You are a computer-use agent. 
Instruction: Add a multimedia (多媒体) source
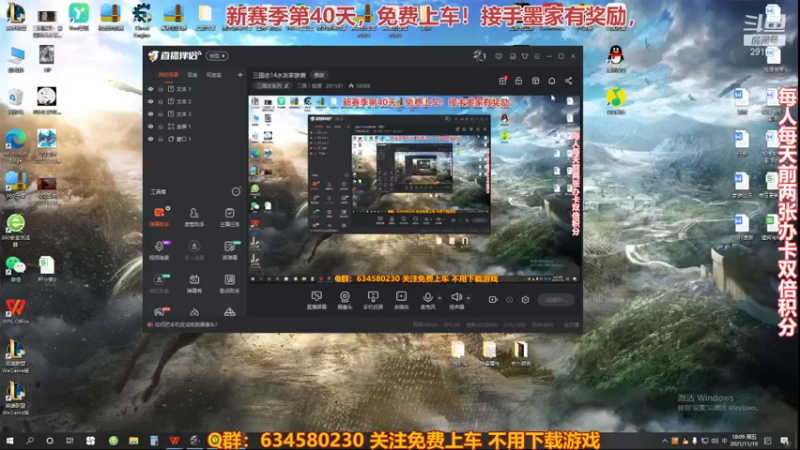(401, 300)
